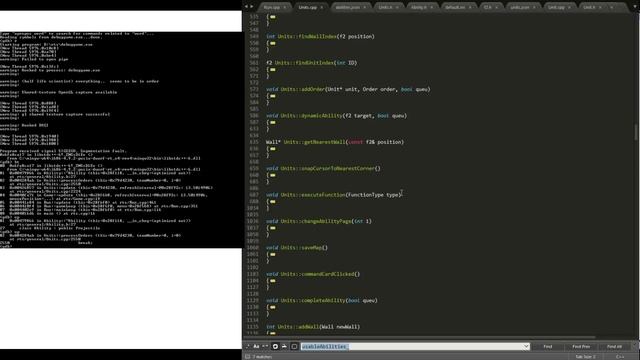Click the commandCardClicked function name
Image resolution: width=640 pixels, height=360 pixels.
tap(328, 274)
